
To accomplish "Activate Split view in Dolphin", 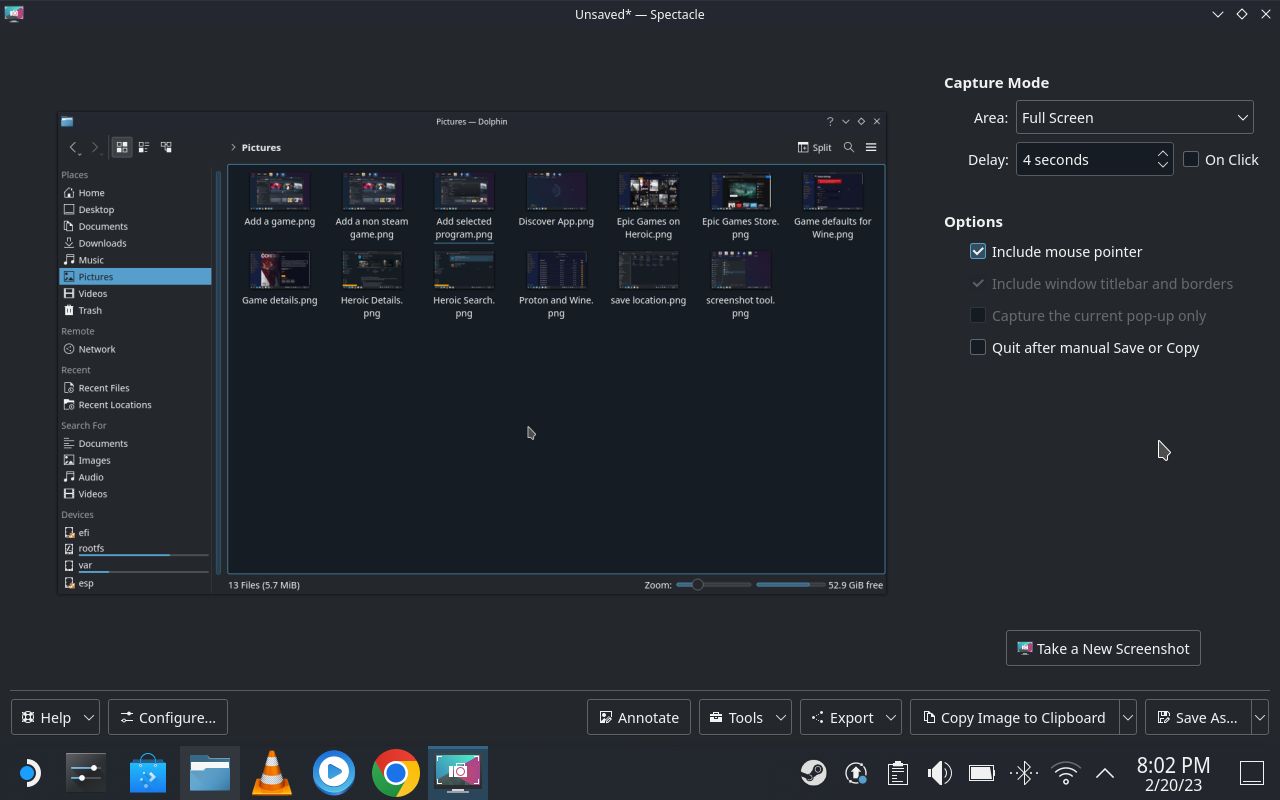I will [x=813, y=147].
